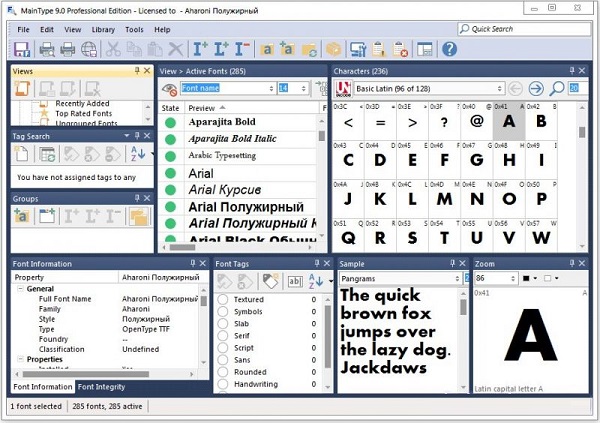This screenshot has height=423, width=600.
Task: Click the A-Z sort icon in Tag Search
Action: point(138,154)
